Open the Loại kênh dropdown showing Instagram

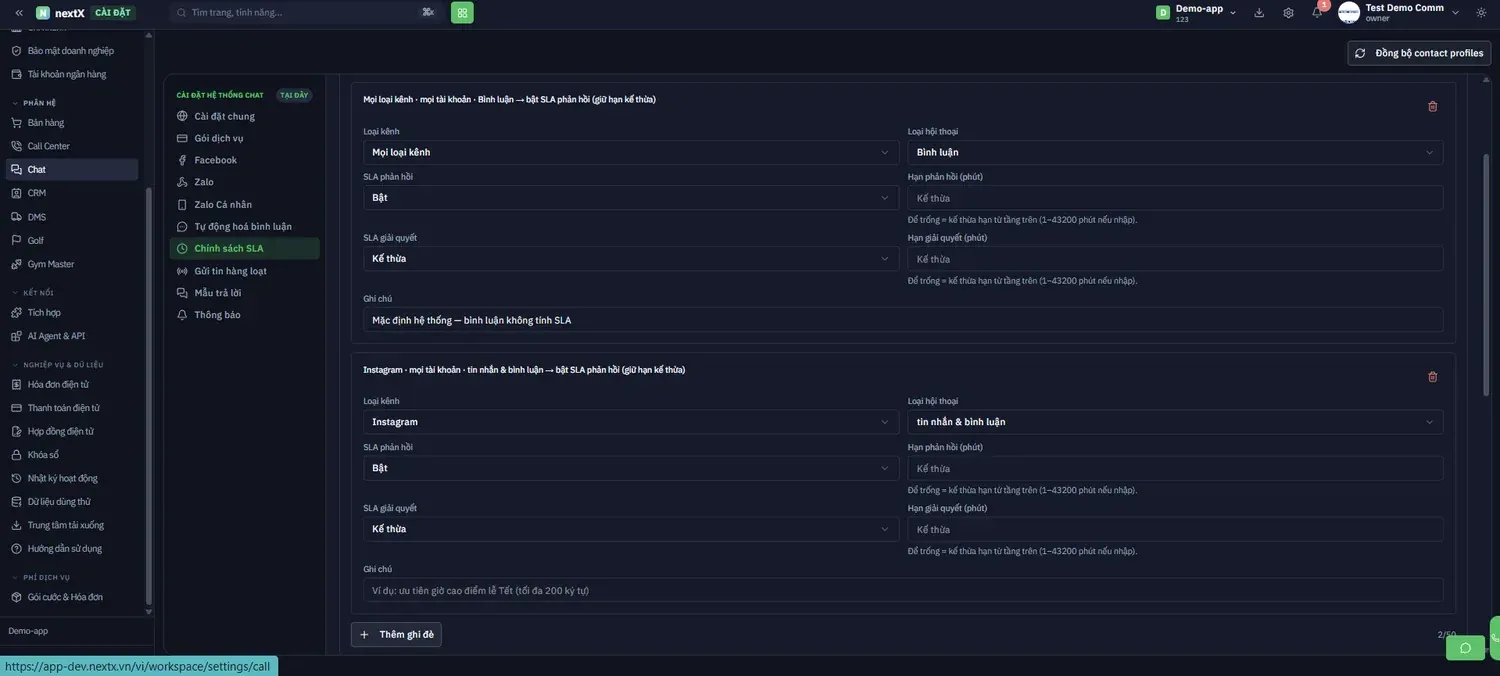point(631,422)
